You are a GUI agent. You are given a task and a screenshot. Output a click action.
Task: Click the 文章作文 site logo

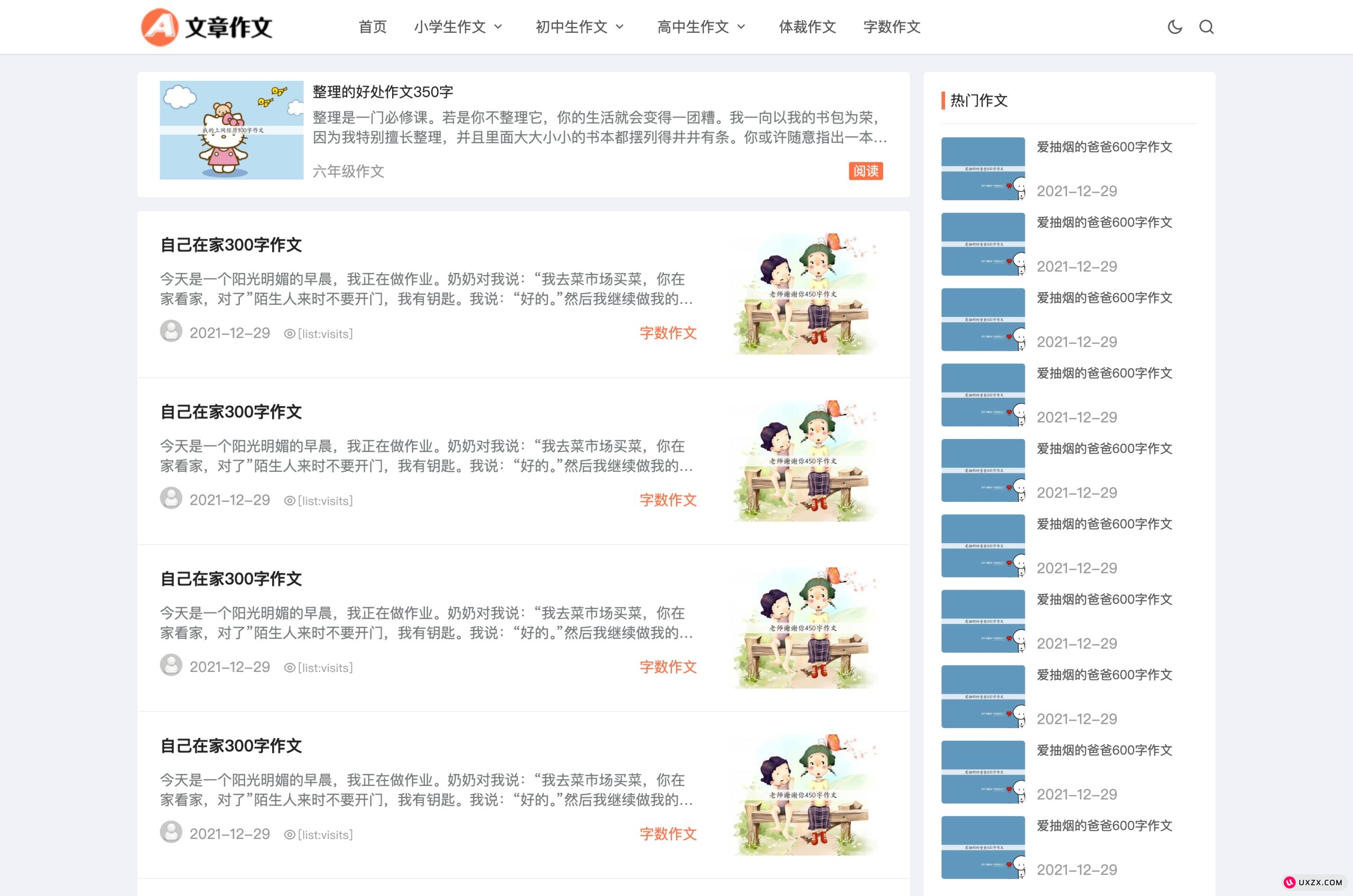tap(207, 27)
